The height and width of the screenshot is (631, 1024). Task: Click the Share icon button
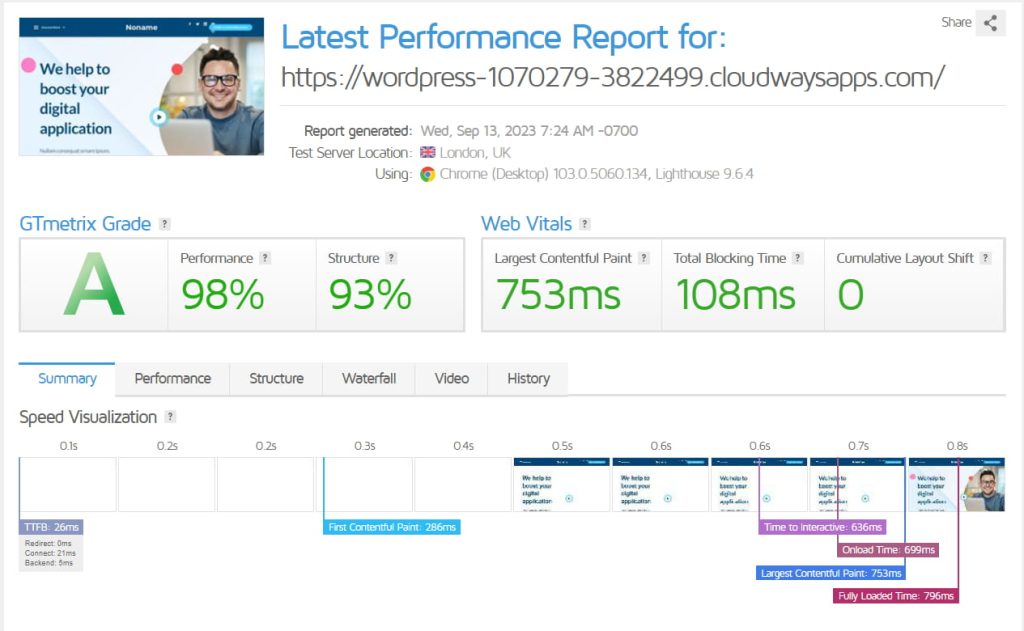[990, 23]
